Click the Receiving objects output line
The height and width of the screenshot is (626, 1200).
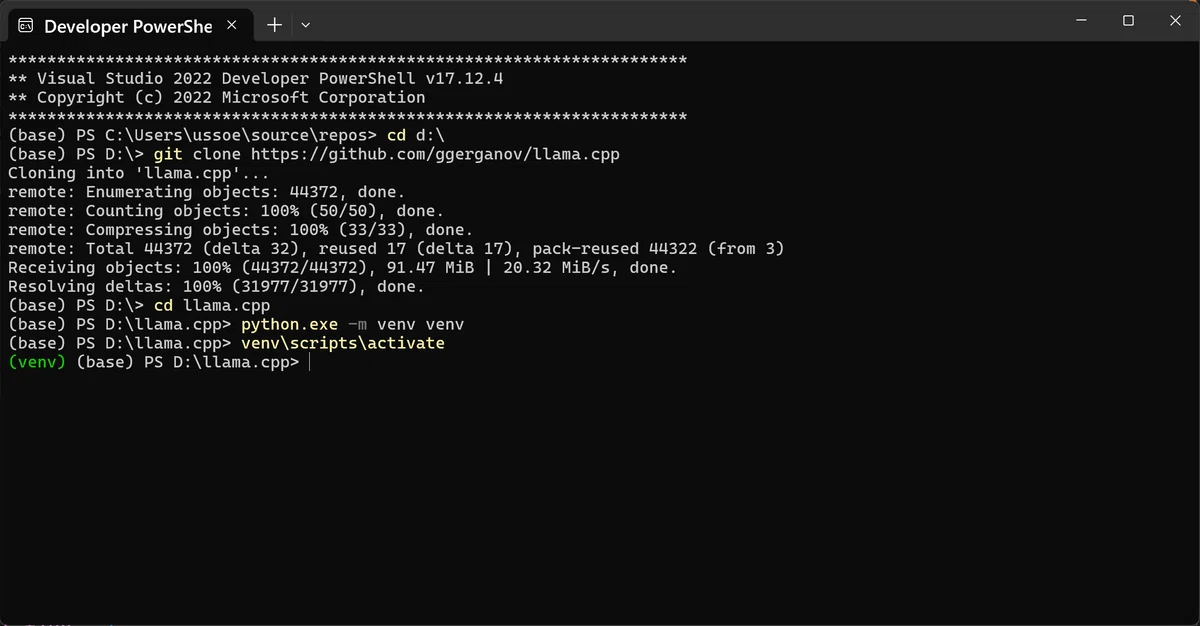point(342,267)
